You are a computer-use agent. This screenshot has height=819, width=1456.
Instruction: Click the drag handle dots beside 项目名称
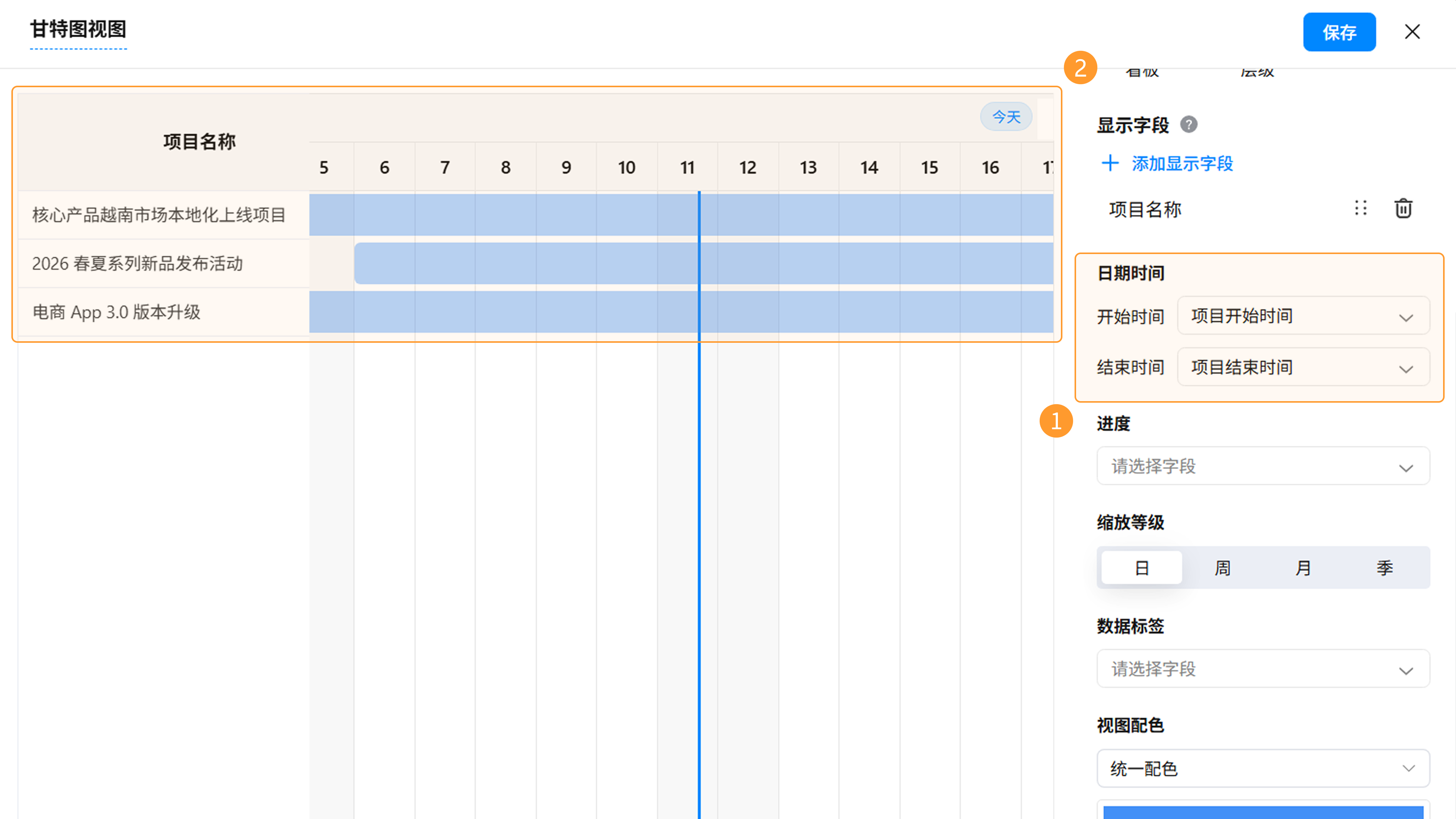1361,209
